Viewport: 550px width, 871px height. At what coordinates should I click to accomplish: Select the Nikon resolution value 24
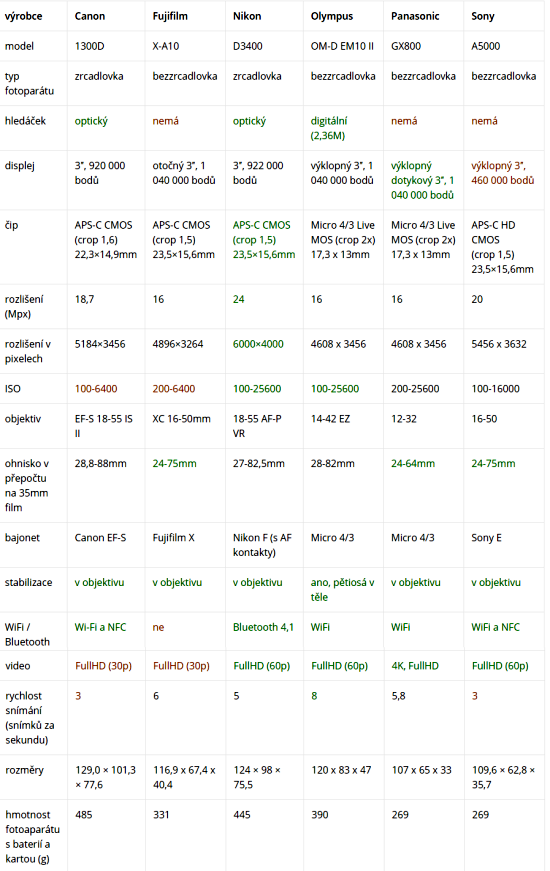click(238, 299)
